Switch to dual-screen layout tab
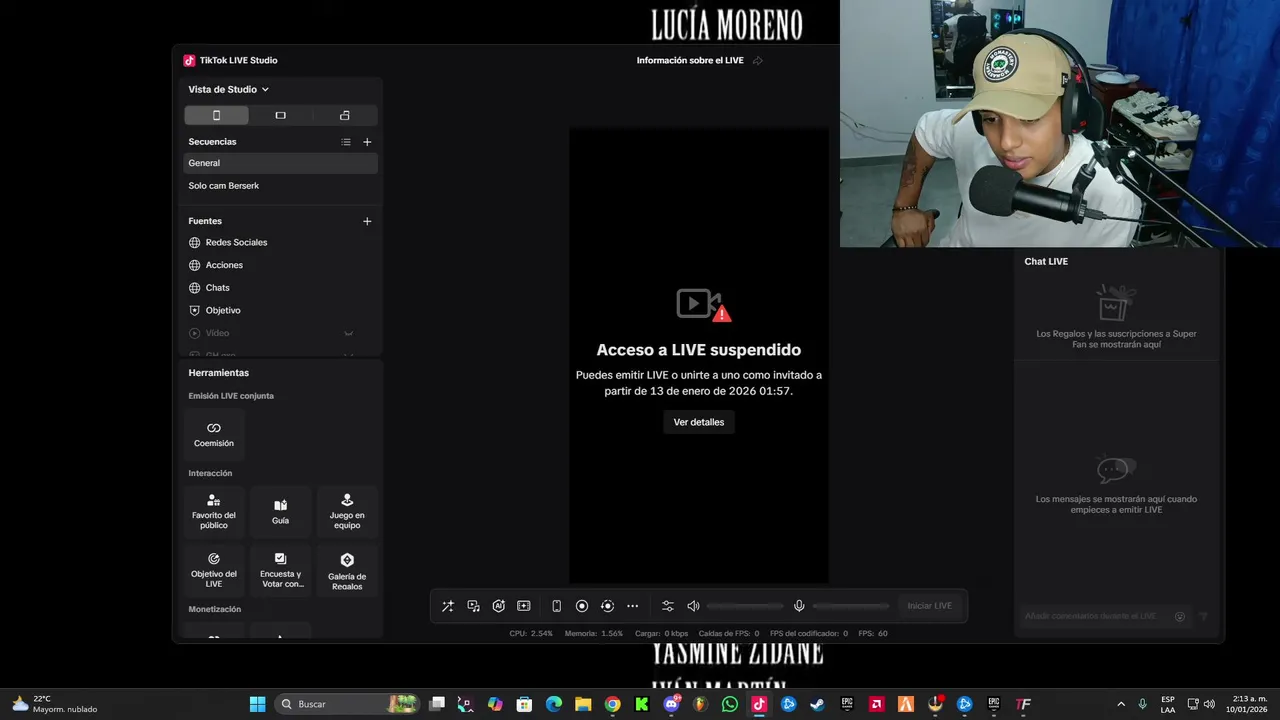1280x720 pixels. point(344,115)
